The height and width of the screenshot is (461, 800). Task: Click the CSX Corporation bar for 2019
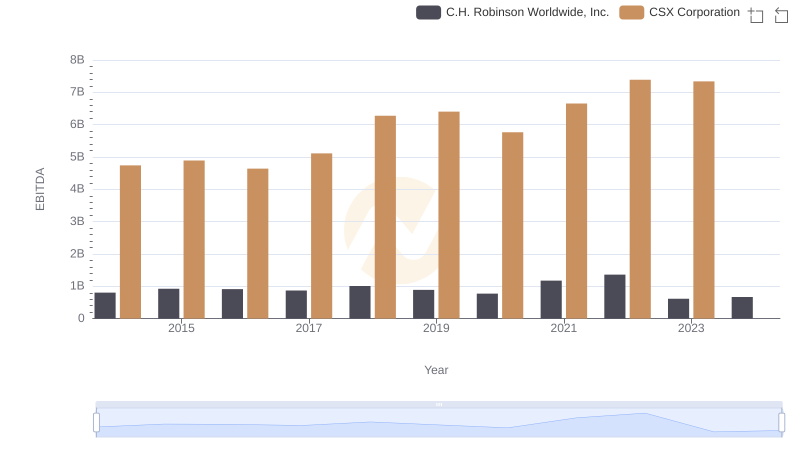(x=448, y=215)
